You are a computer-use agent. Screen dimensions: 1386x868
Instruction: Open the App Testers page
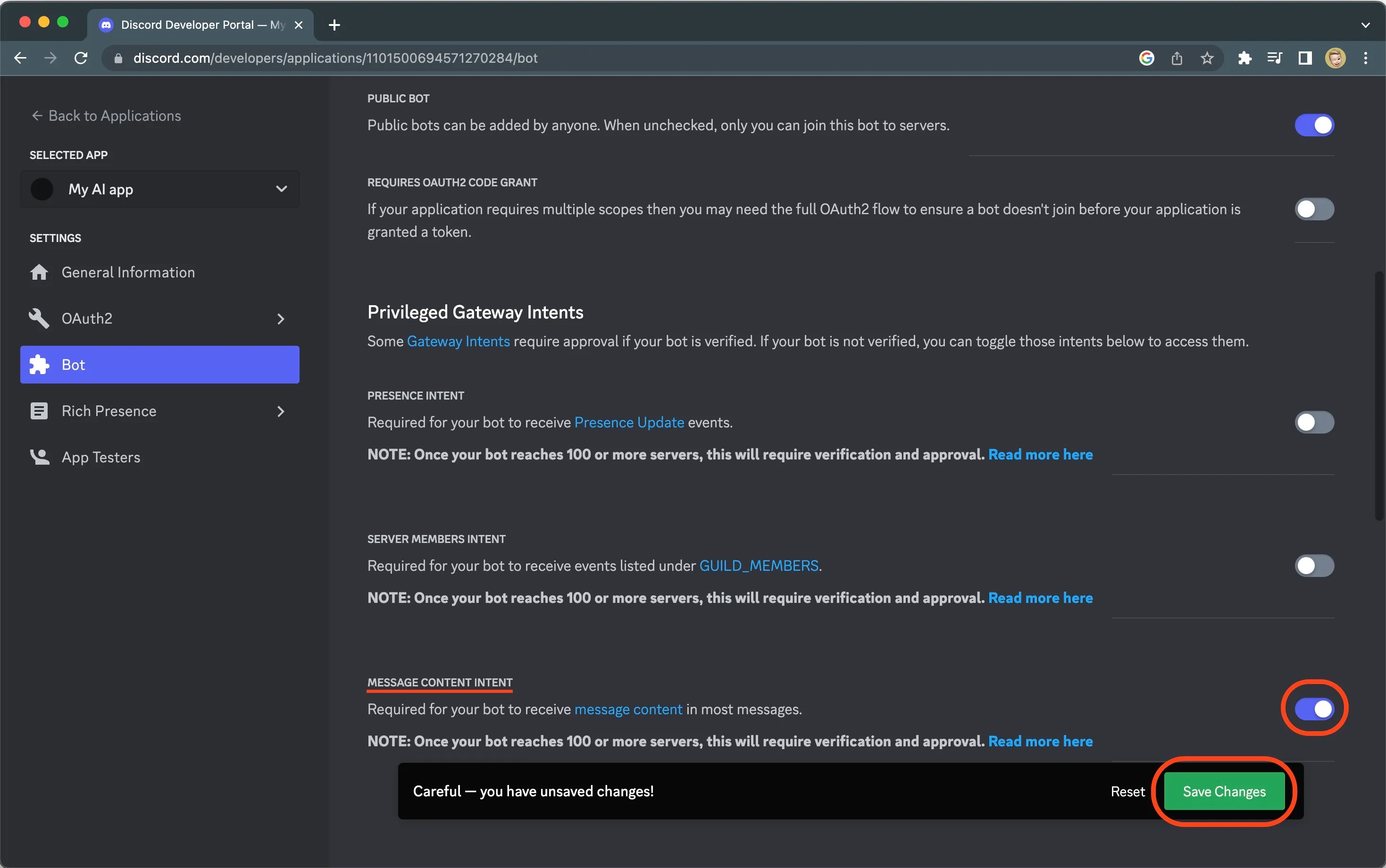160,457
